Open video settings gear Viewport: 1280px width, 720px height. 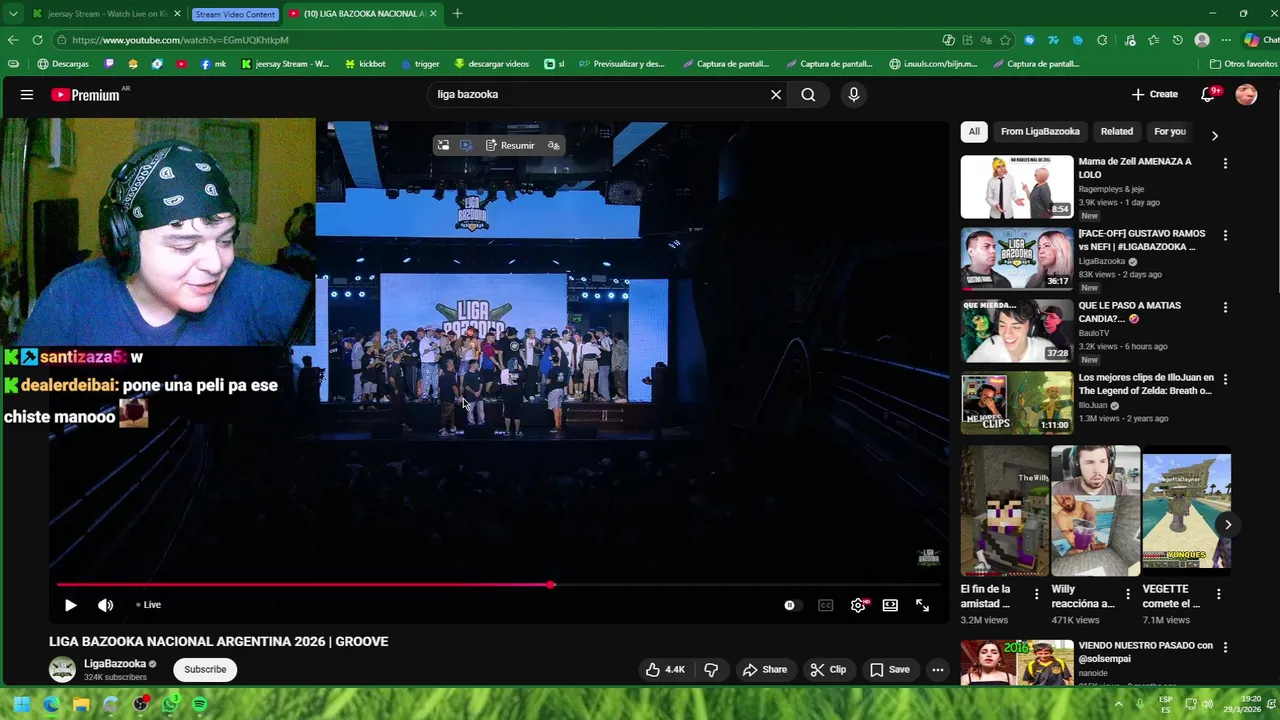[858, 605]
